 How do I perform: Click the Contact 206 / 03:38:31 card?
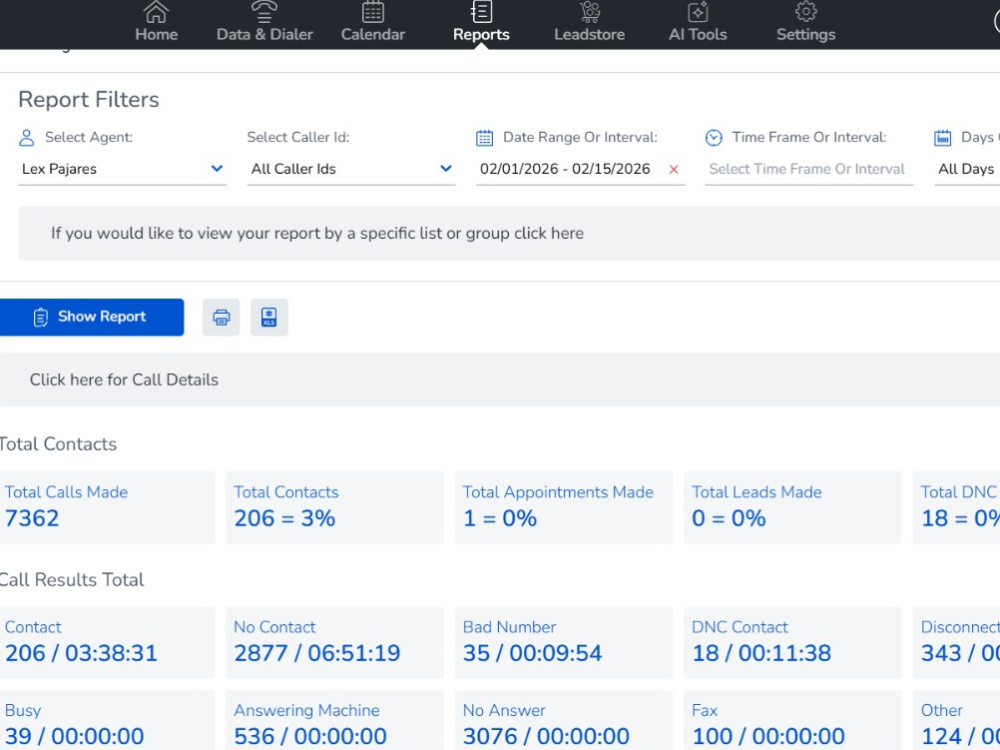[x=107, y=643]
